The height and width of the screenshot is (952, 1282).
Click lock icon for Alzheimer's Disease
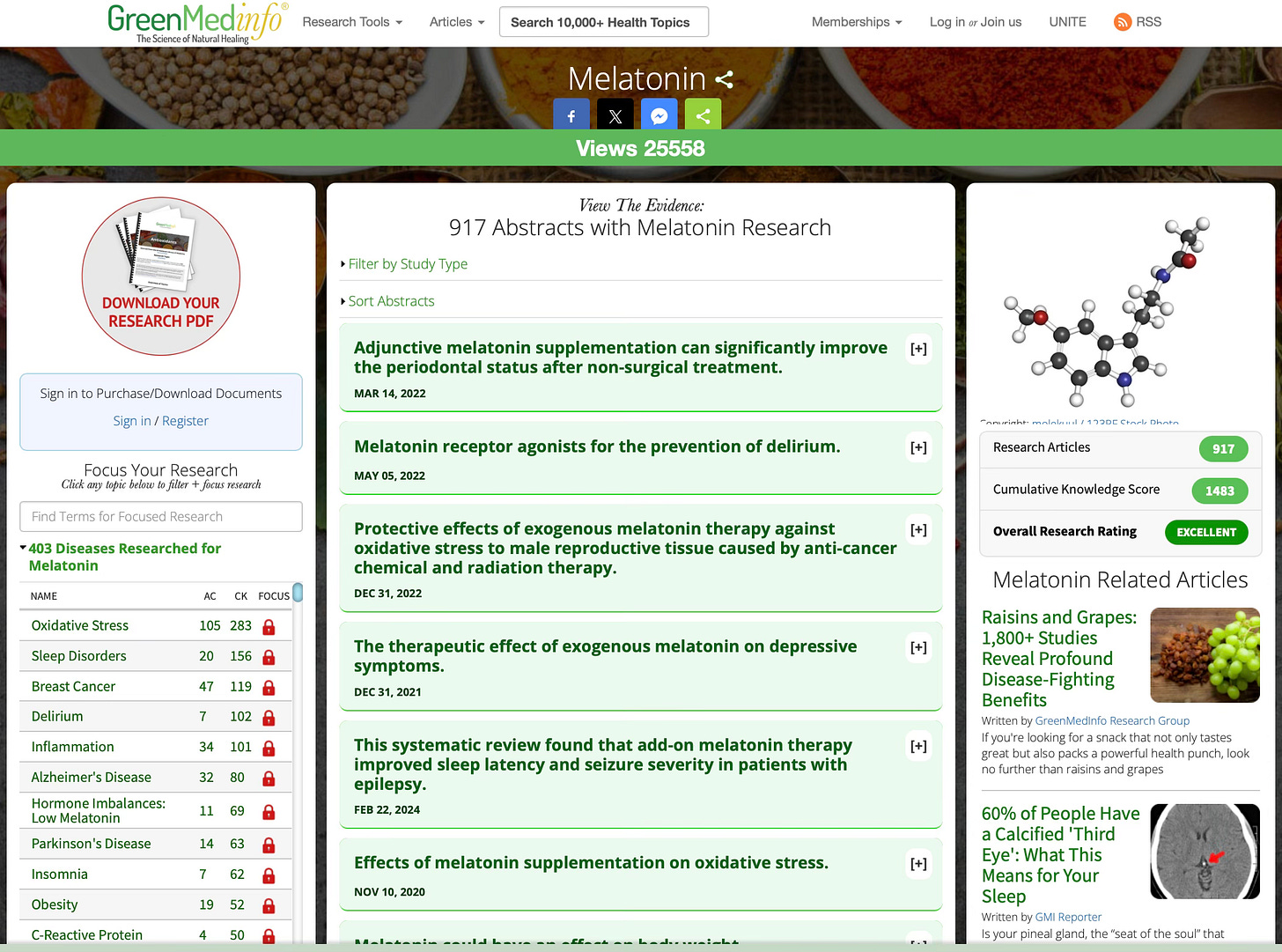tap(269, 779)
